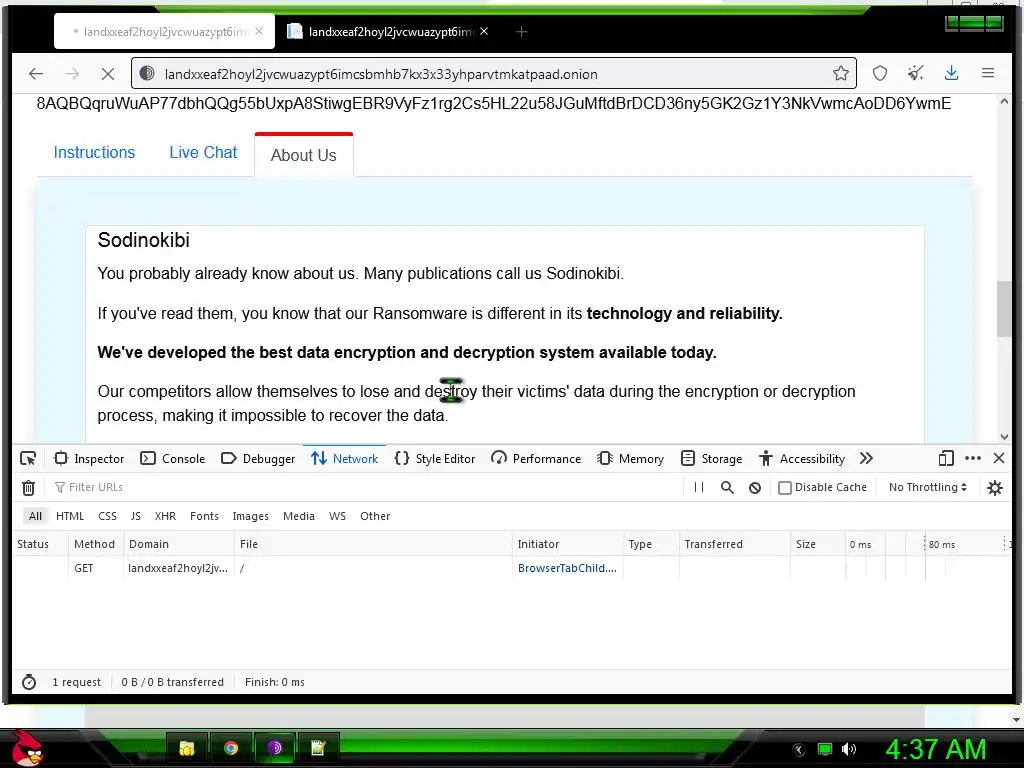Open the Storage panel

711,458
